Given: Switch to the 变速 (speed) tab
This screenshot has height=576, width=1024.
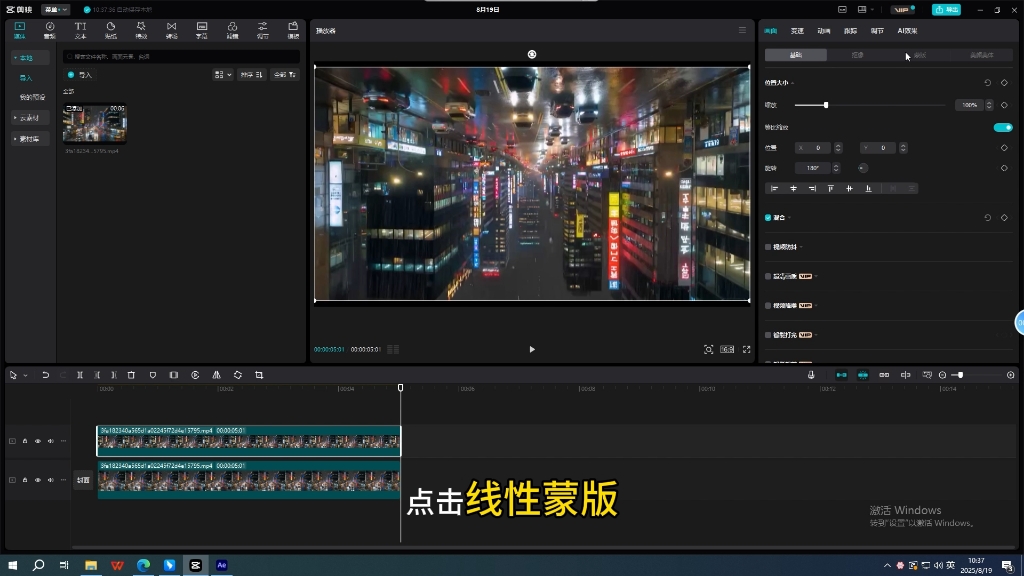Looking at the screenshot, I should (797, 31).
